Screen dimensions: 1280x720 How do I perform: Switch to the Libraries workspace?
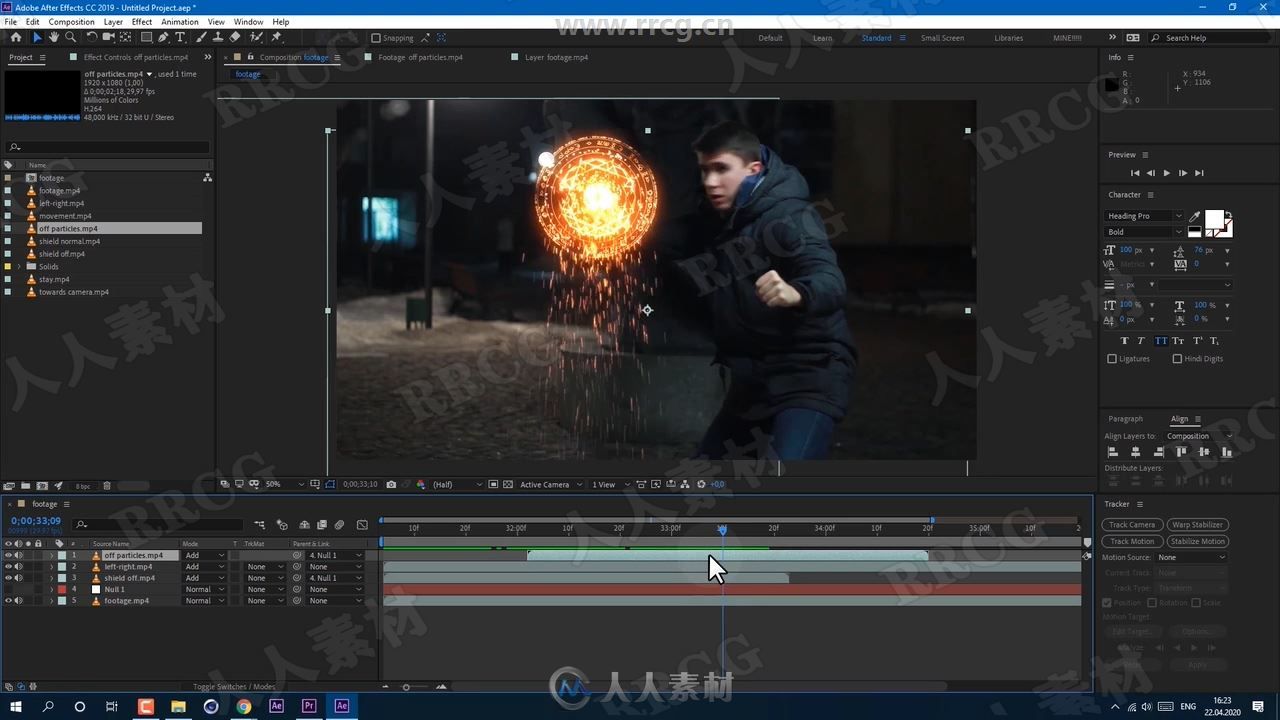point(1008,38)
